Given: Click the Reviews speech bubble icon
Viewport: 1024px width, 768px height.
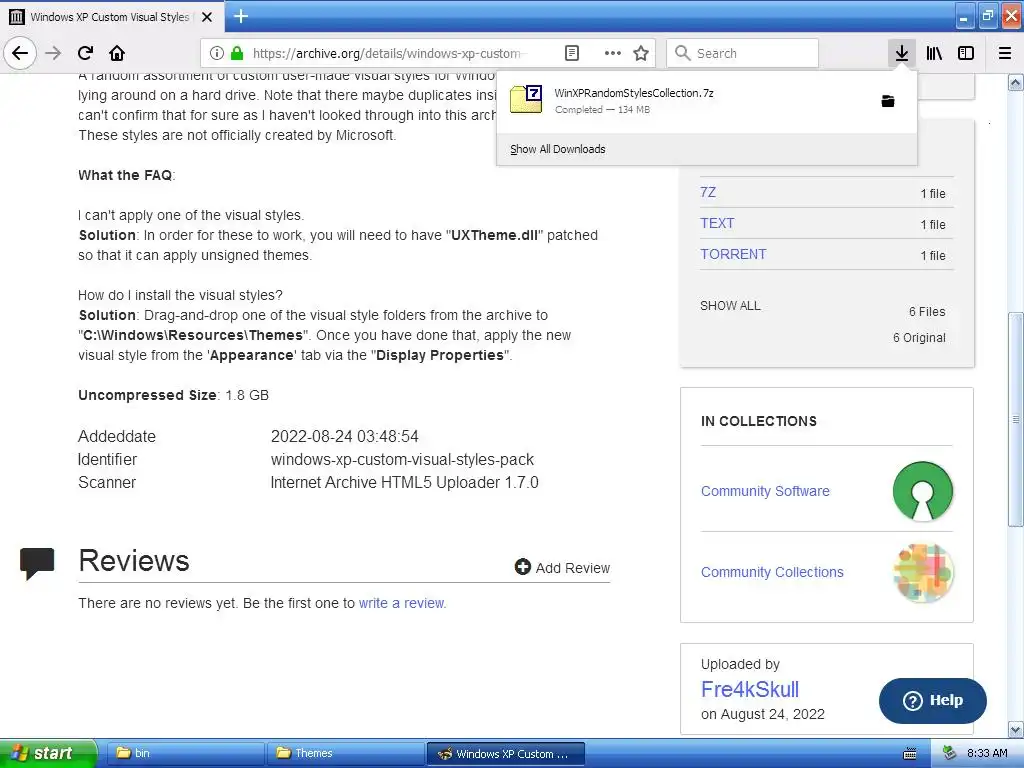Looking at the screenshot, I should 37,564.
